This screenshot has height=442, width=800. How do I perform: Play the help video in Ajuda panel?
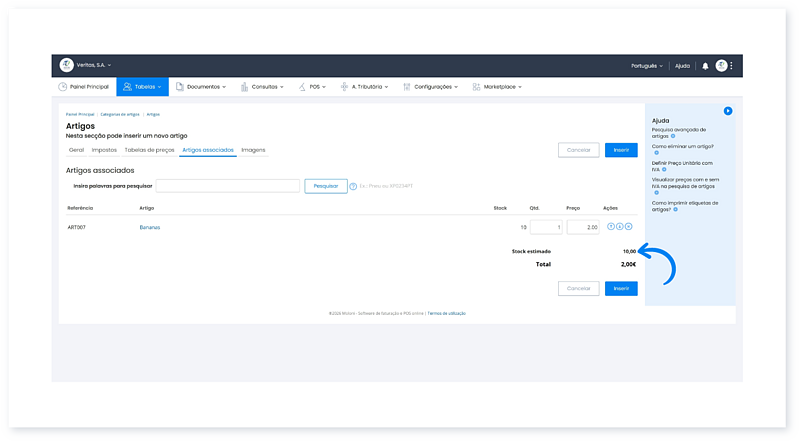728,111
